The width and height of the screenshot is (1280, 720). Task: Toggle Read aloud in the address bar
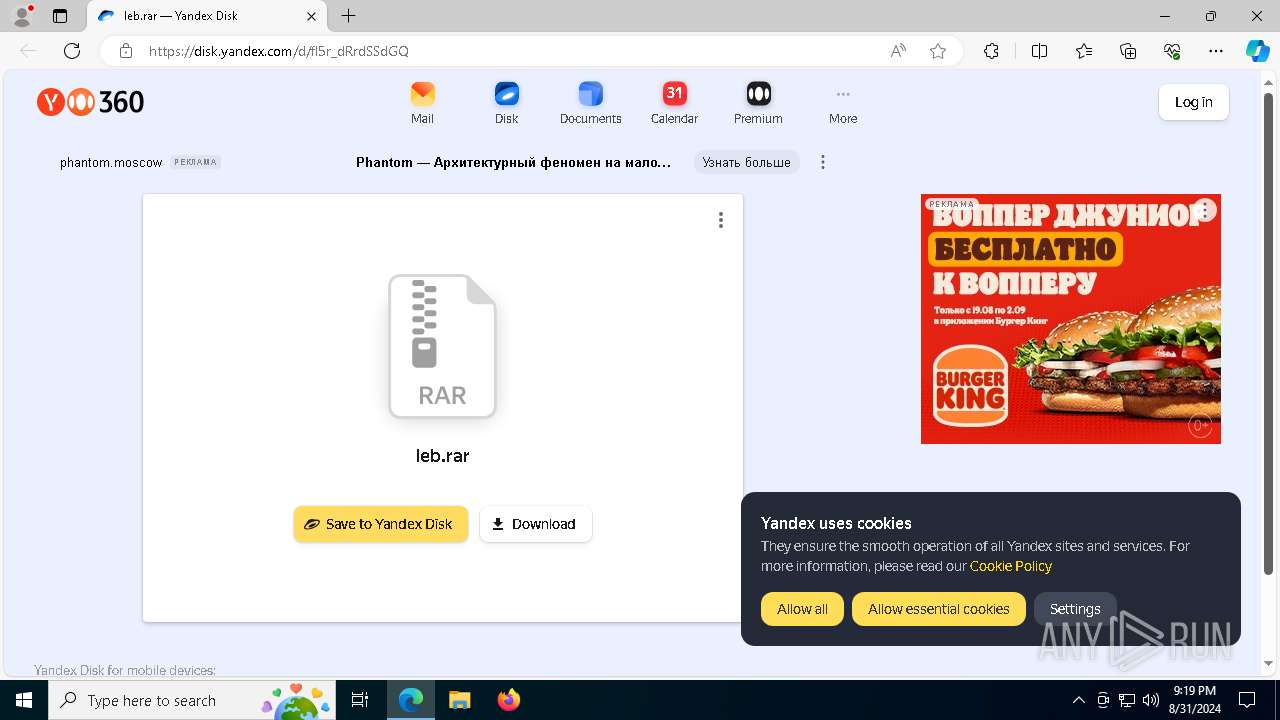(x=898, y=51)
